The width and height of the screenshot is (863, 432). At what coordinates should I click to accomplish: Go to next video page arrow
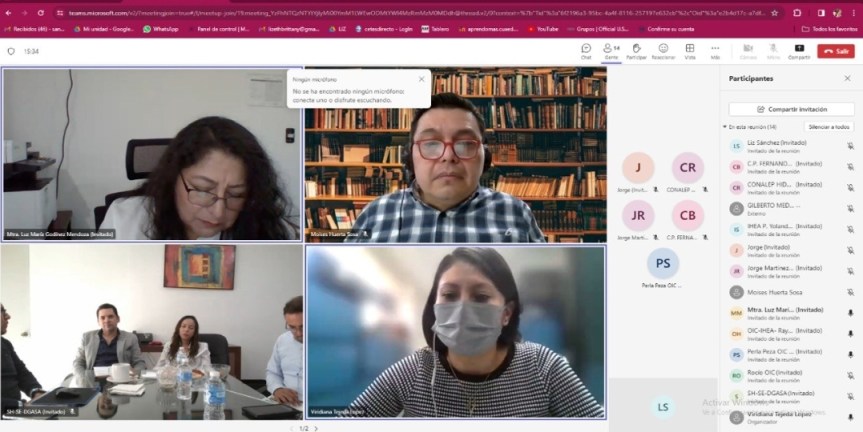tap(316, 428)
